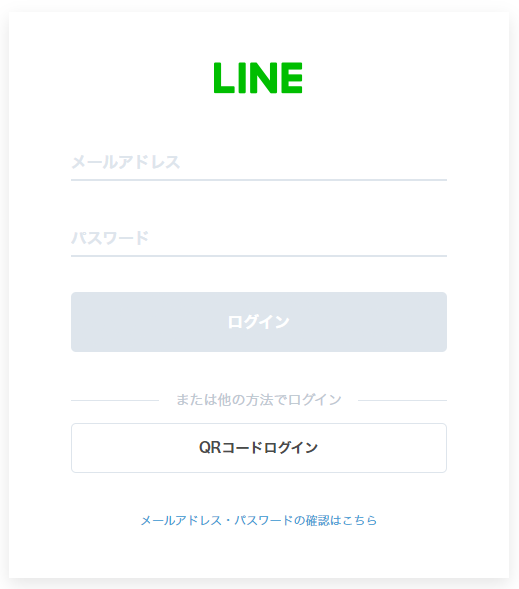Screen dimensions: 519x589
Task: Click the underline below パスワード field
Action: tap(259, 256)
